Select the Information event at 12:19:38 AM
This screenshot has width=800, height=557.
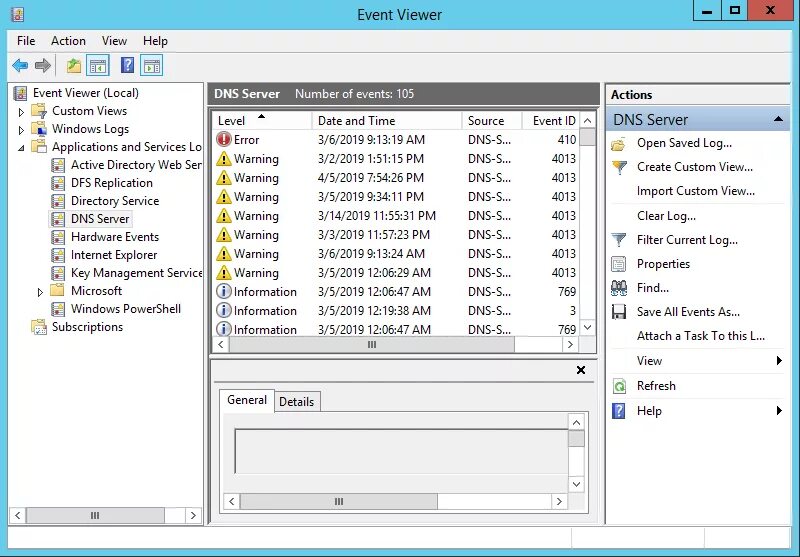coord(396,311)
